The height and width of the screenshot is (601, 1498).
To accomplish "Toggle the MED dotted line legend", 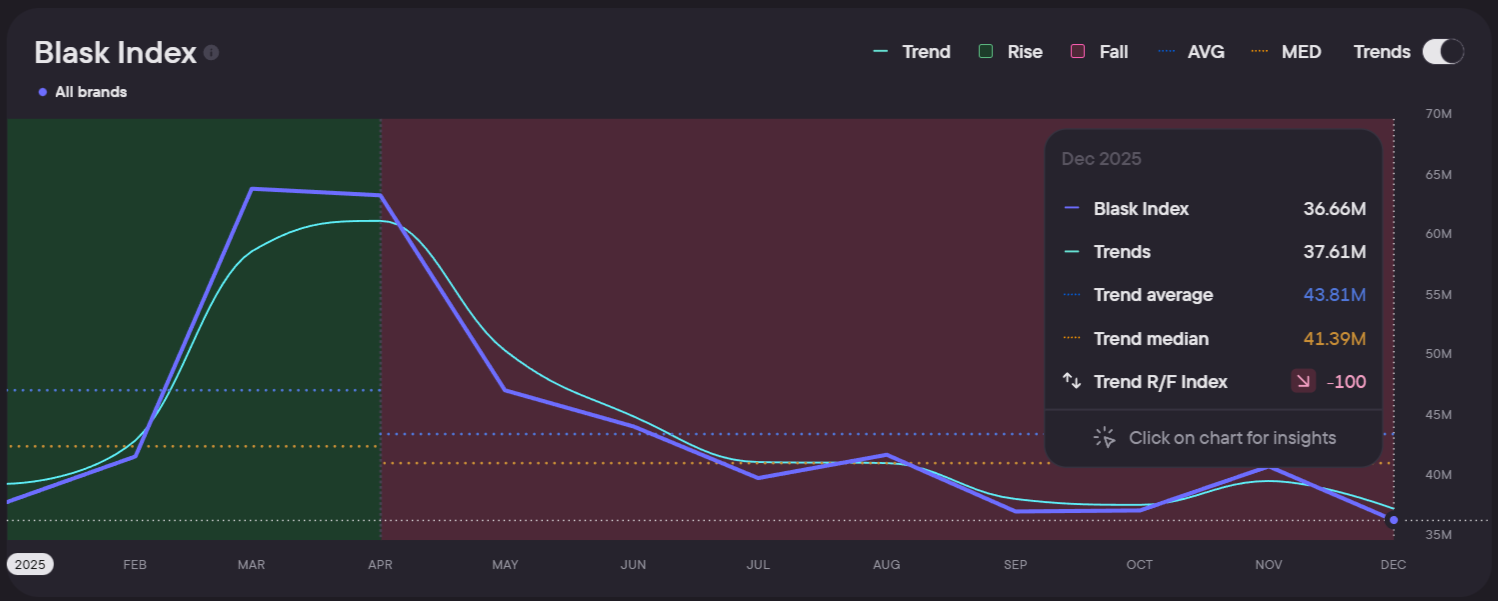I will (x=1286, y=52).
